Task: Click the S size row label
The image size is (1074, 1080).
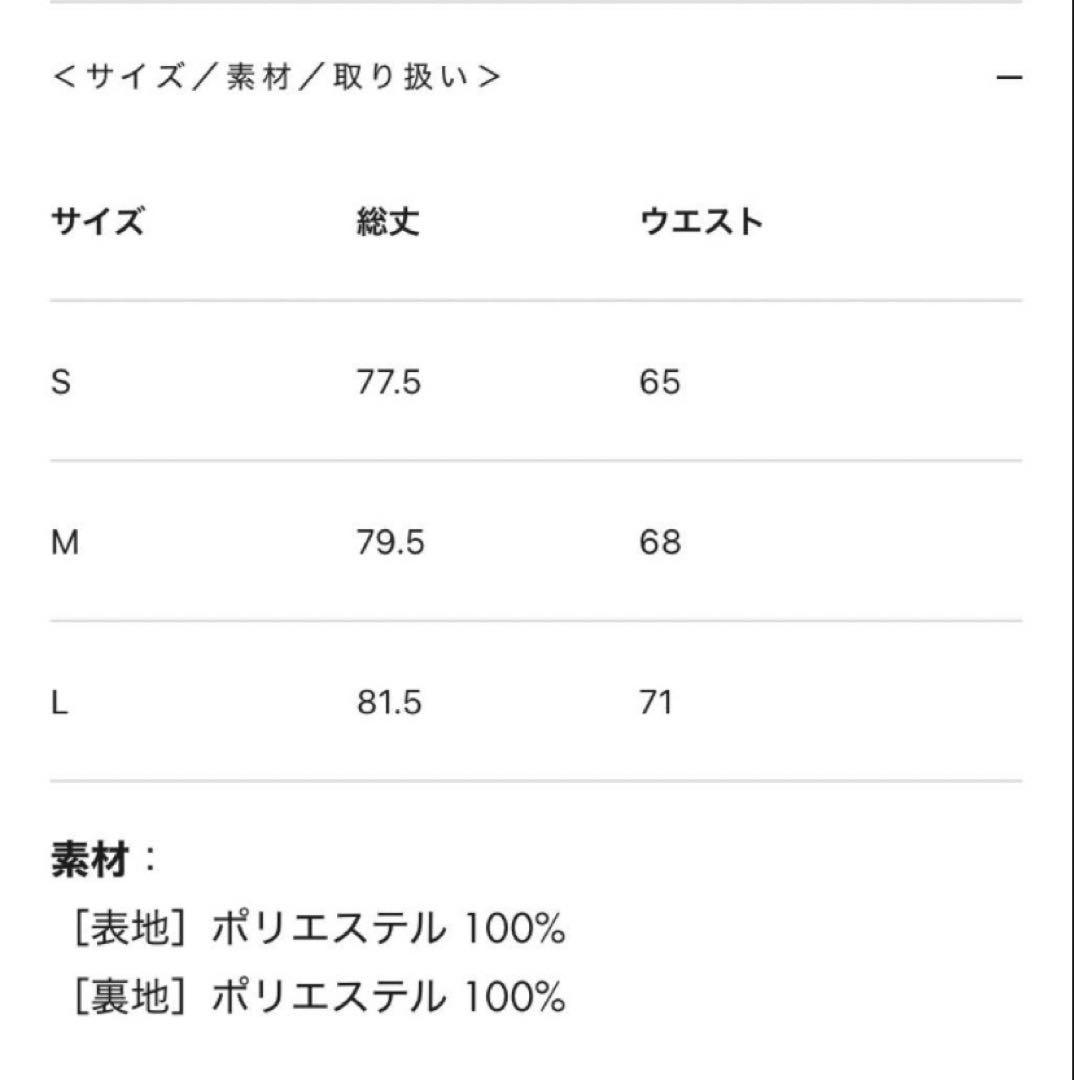Action: 59,380
